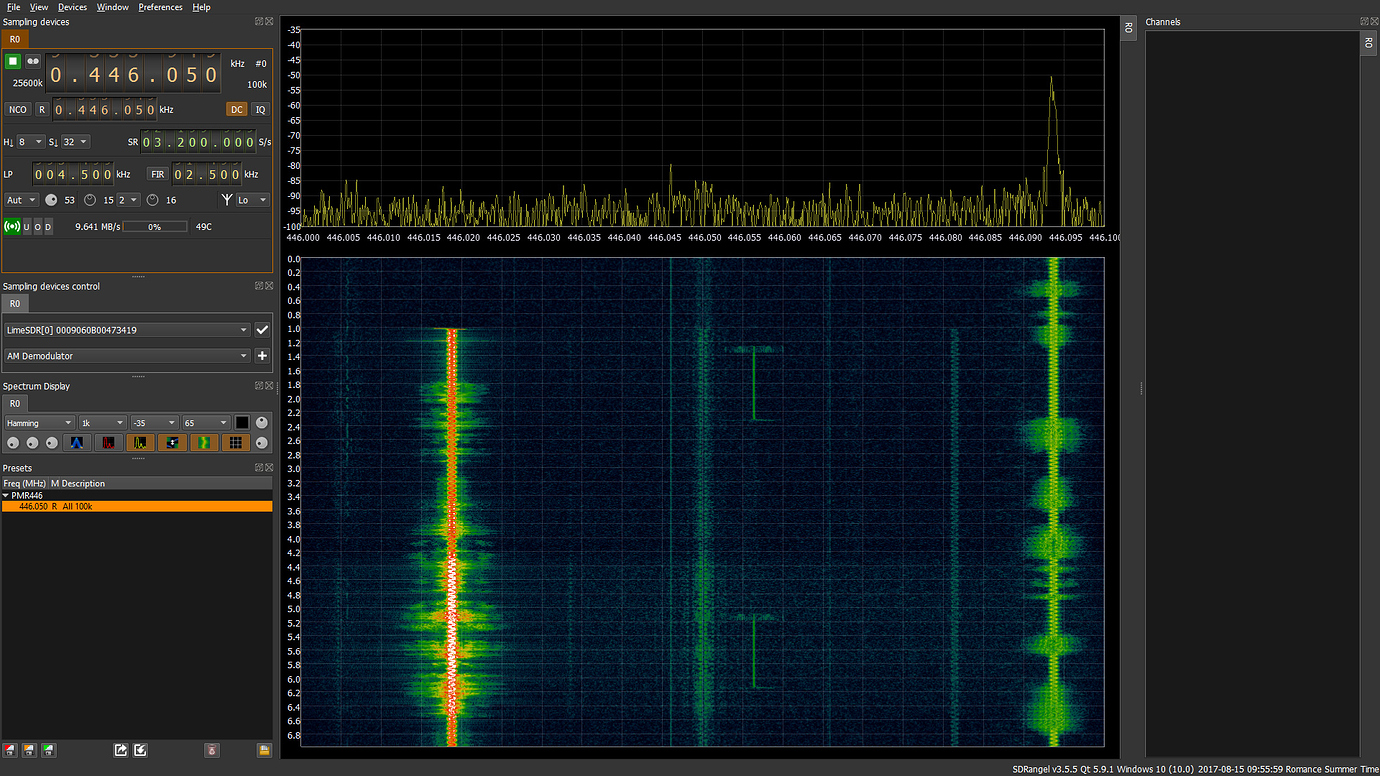
Task: Click the green stream status indicator
Action: (x=12, y=227)
